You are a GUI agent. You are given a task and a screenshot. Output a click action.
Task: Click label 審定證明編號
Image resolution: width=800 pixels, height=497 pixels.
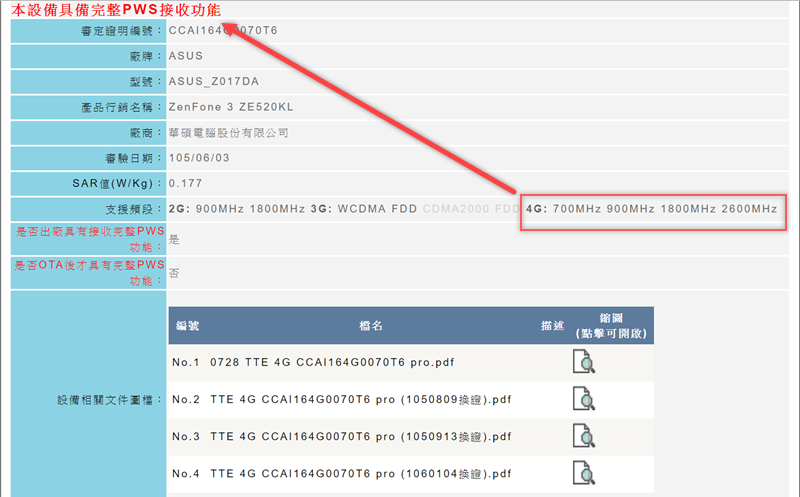click(120, 31)
